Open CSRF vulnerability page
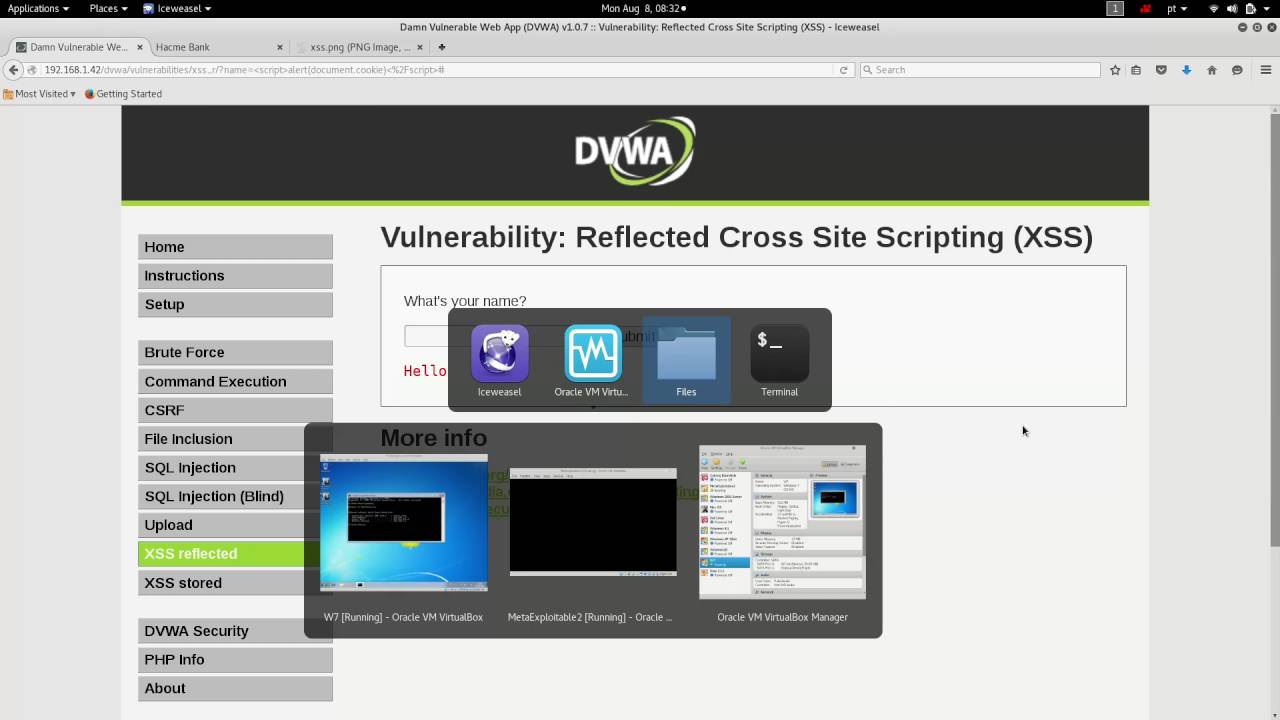The image size is (1280, 720). tap(235, 410)
